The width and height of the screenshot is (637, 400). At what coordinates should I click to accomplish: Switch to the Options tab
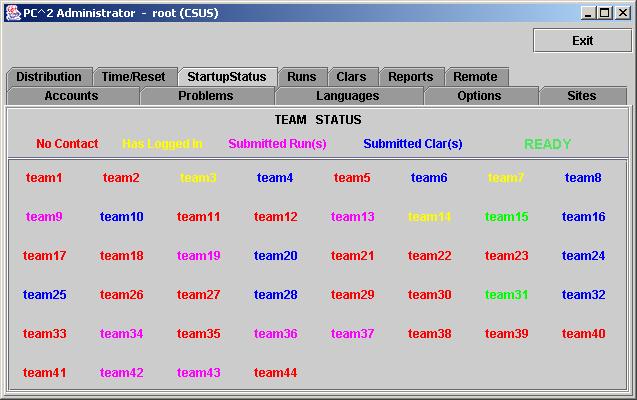click(x=479, y=96)
